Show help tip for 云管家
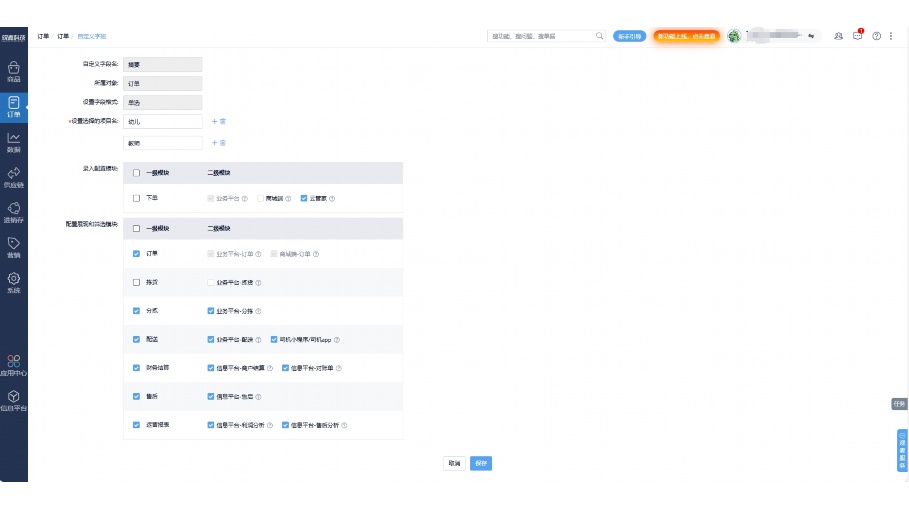 332,198
